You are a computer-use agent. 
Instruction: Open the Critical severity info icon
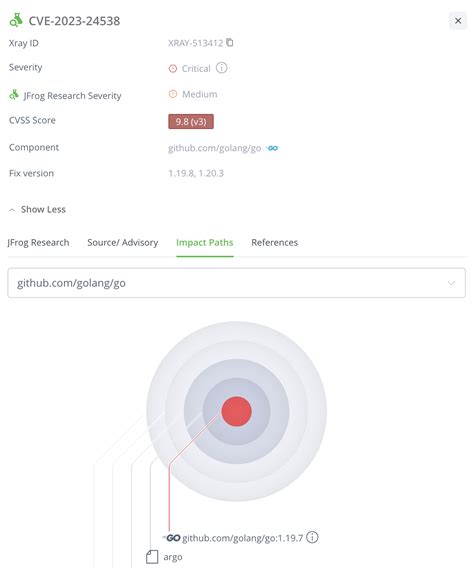(222, 68)
